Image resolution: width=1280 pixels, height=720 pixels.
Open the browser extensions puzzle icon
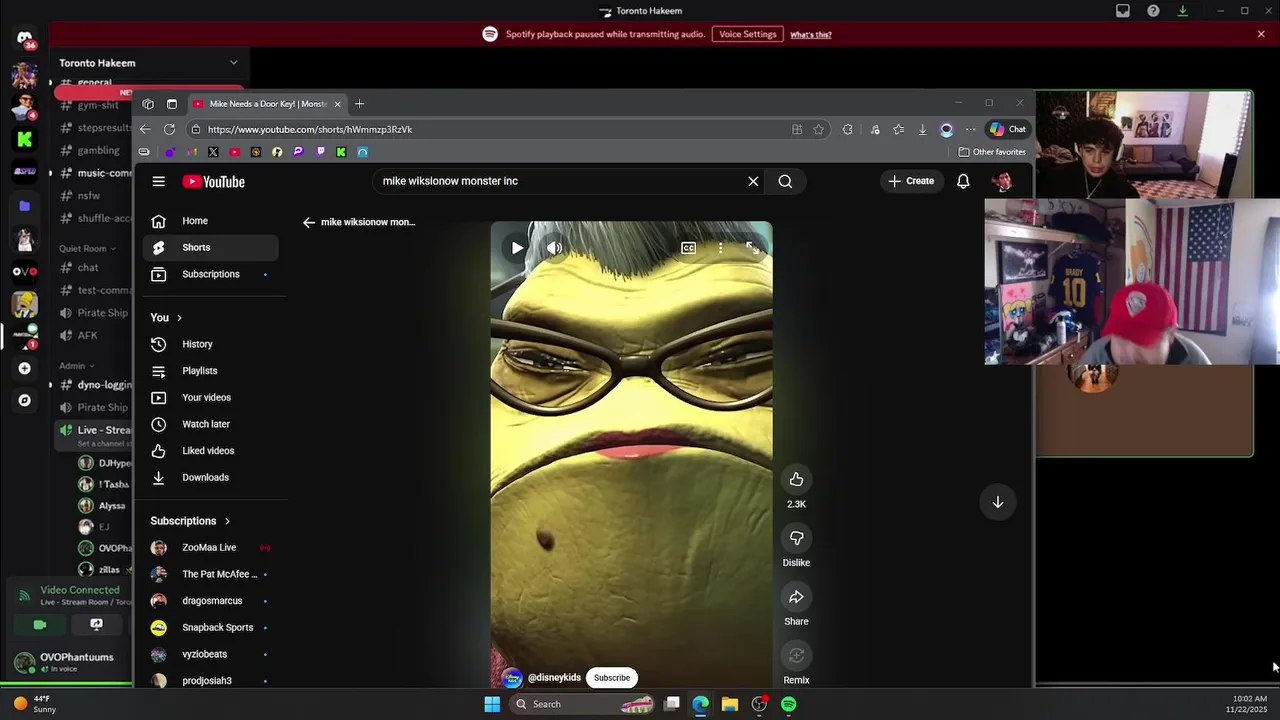coord(847,129)
